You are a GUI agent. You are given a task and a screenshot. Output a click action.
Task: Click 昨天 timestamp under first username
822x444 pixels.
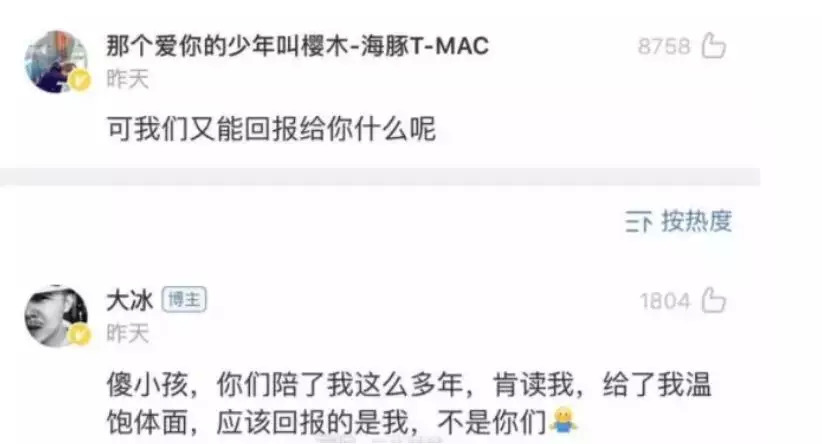[x=127, y=79]
